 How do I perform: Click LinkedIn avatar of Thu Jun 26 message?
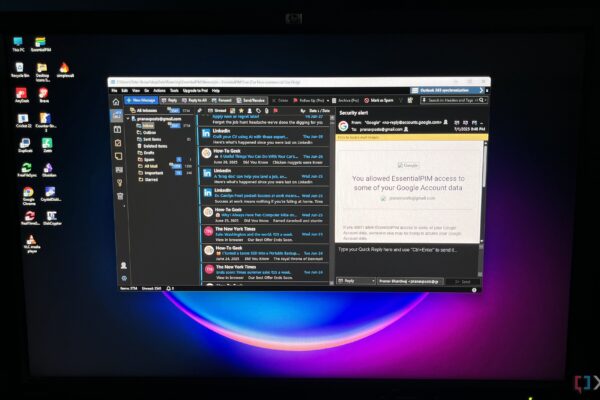(206, 133)
